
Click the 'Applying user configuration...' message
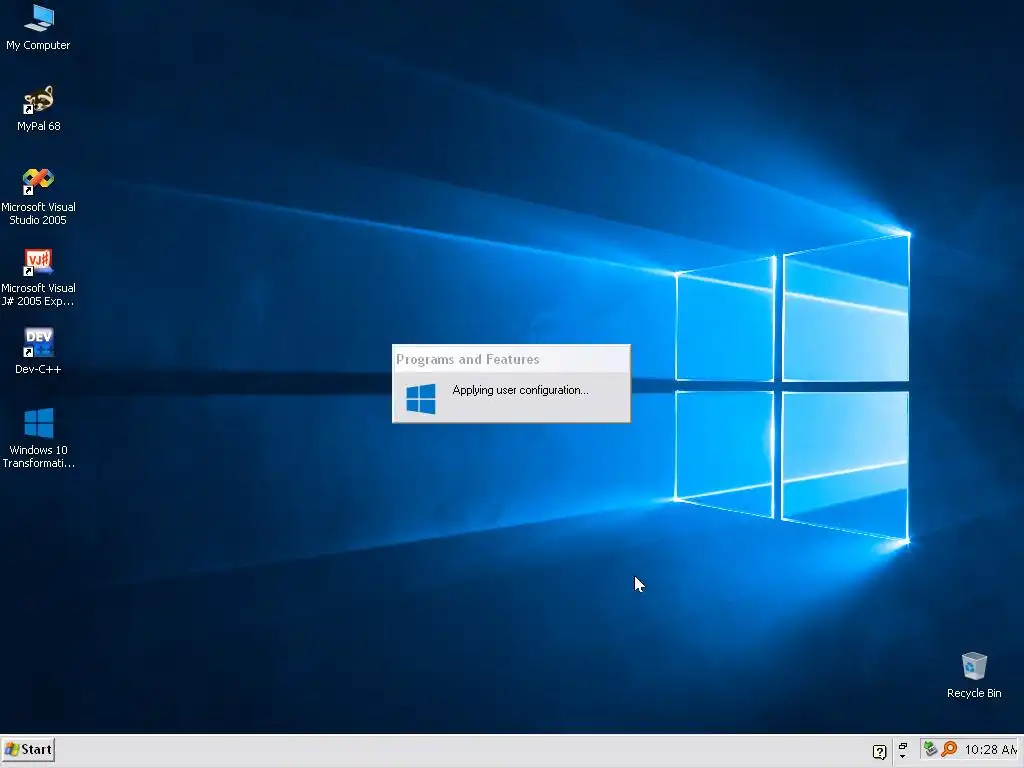520,391
